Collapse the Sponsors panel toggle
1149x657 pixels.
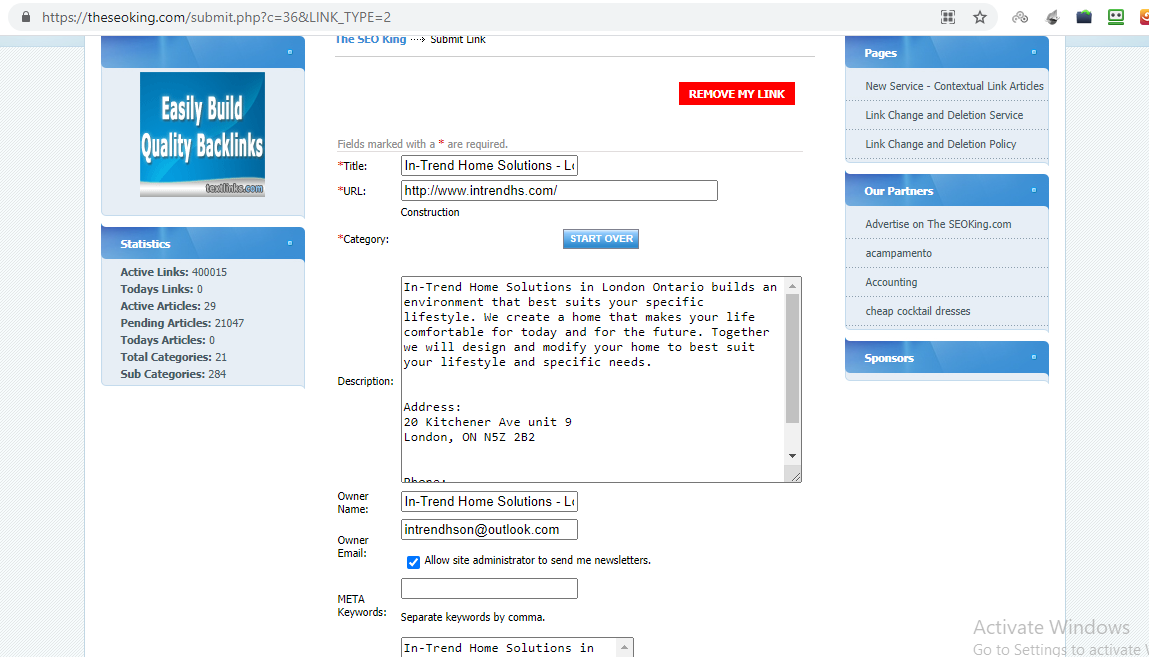[1033, 357]
